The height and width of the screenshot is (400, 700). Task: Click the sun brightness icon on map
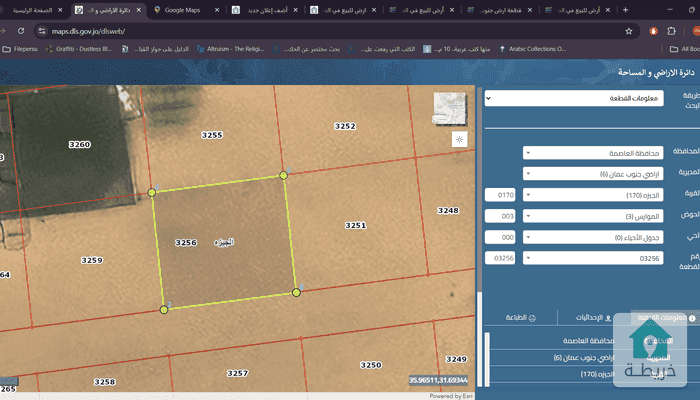click(x=459, y=139)
